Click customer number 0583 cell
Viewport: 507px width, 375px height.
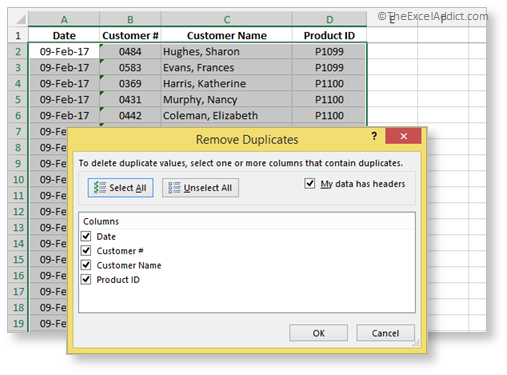130,67
